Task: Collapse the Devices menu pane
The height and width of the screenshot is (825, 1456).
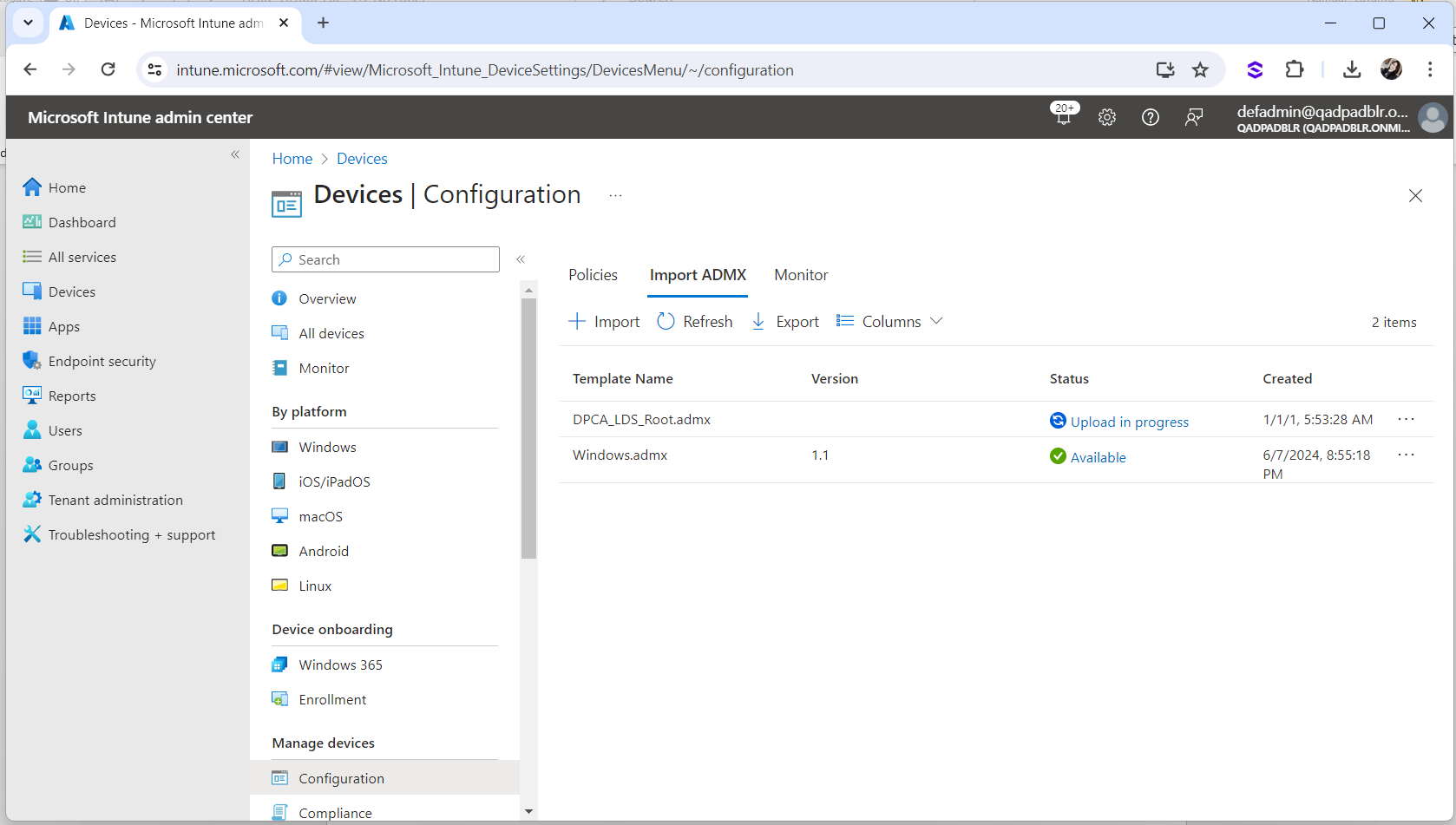Action: 521,259
